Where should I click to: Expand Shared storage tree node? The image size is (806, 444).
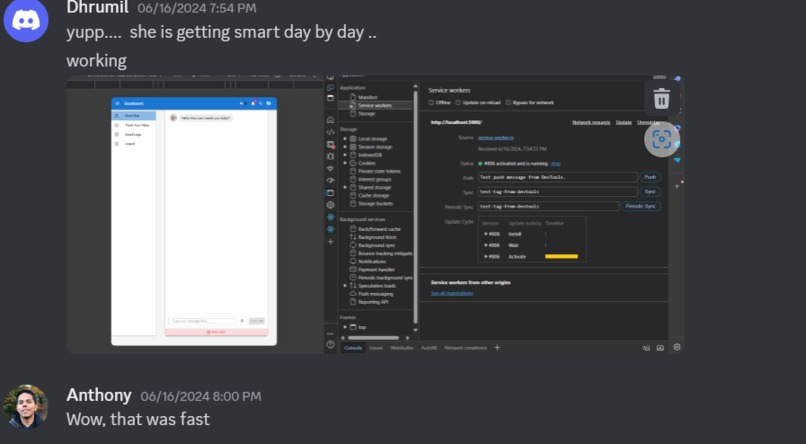[345, 188]
